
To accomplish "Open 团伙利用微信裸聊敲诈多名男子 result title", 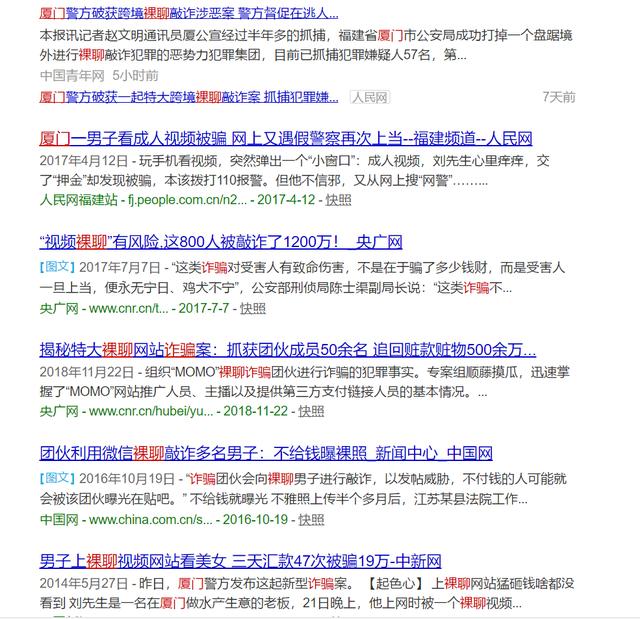I will tap(266, 453).
